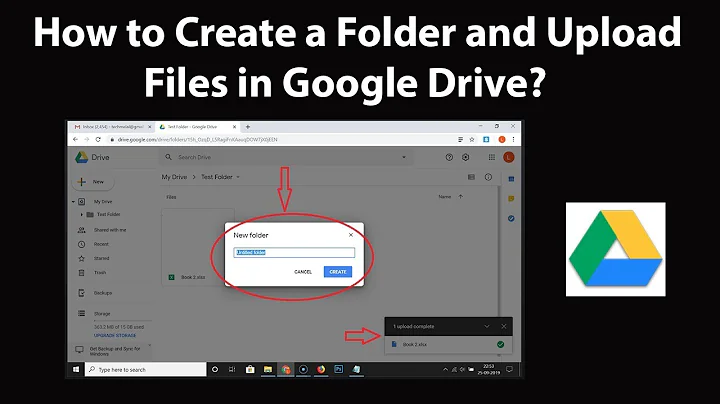The image size is (720, 404).
Task: Open Keep notes icon in right side panel
Action: coord(511,199)
